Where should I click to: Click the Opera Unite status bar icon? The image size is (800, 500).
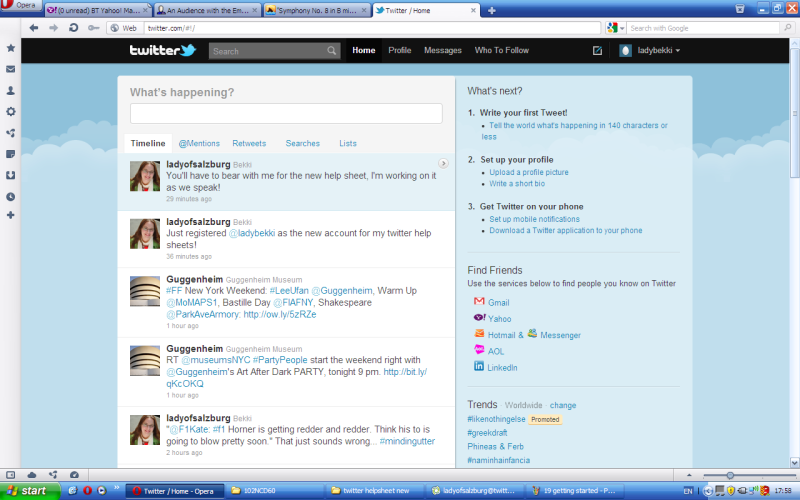[53, 474]
